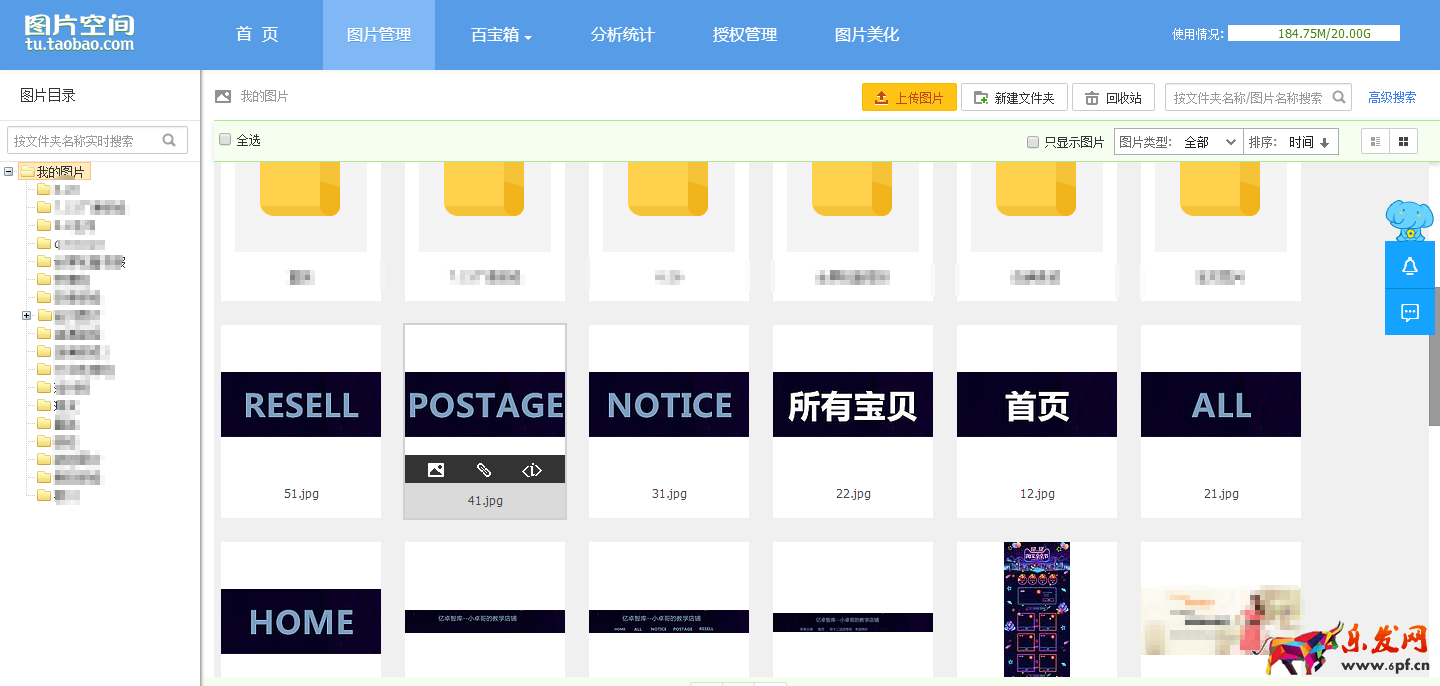Click the copy code icon on 41.jpg
This screenshot has height=686, width=1440.
tap(532, 470)
